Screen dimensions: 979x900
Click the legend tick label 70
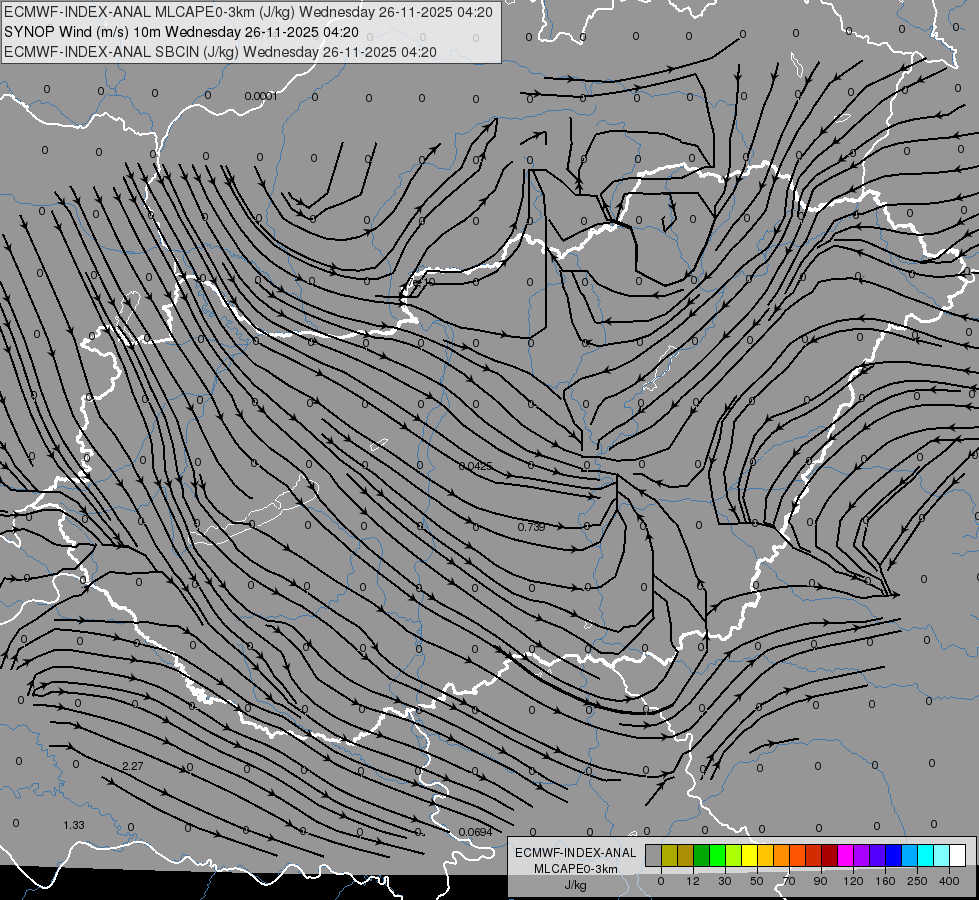tap(789, 881)
